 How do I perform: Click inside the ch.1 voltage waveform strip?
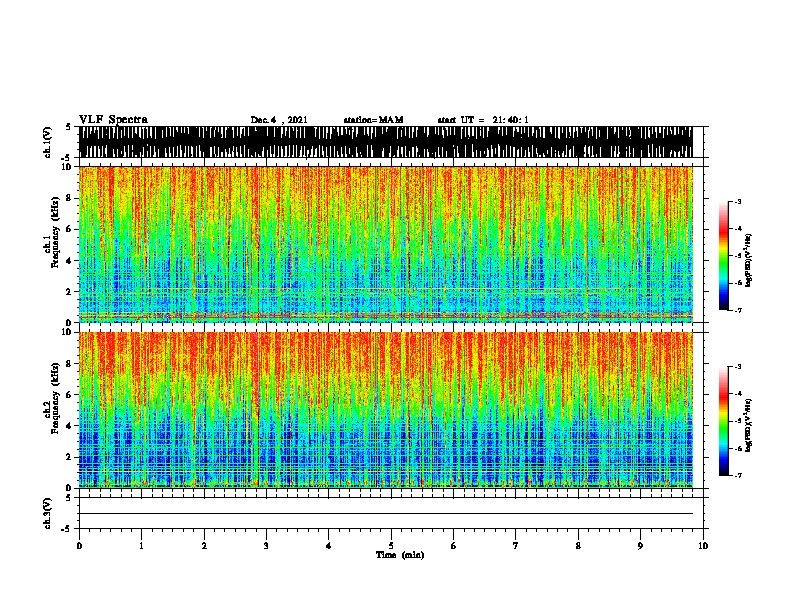(386, 142)
